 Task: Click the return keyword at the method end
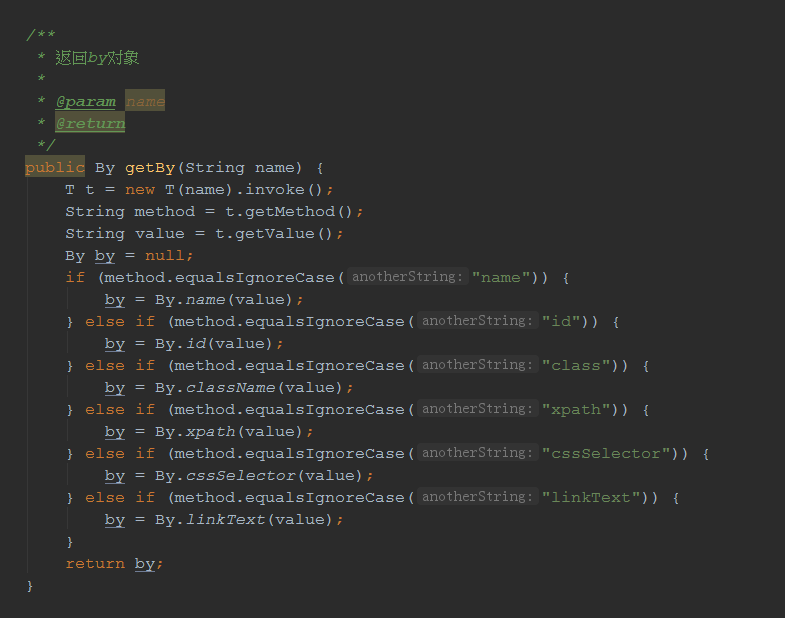pyautogui.click(x=95, y=564)
